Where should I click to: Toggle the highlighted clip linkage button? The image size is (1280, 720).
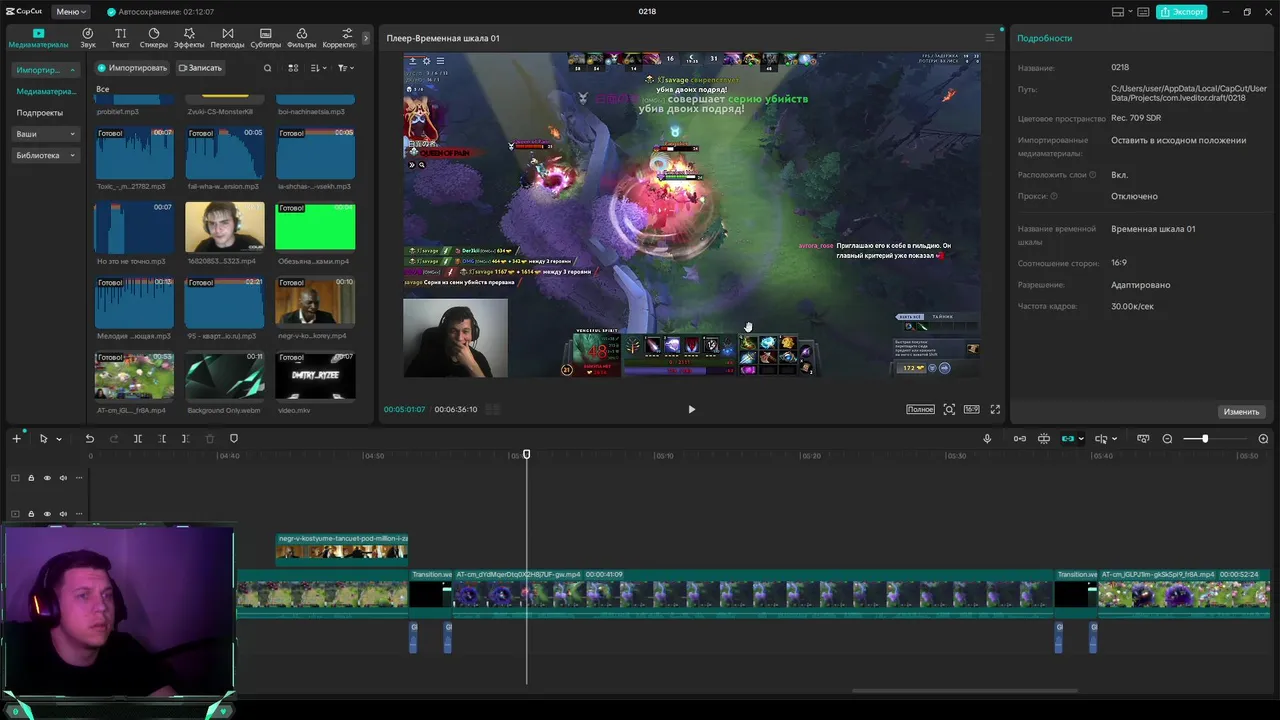(1068, 439)
